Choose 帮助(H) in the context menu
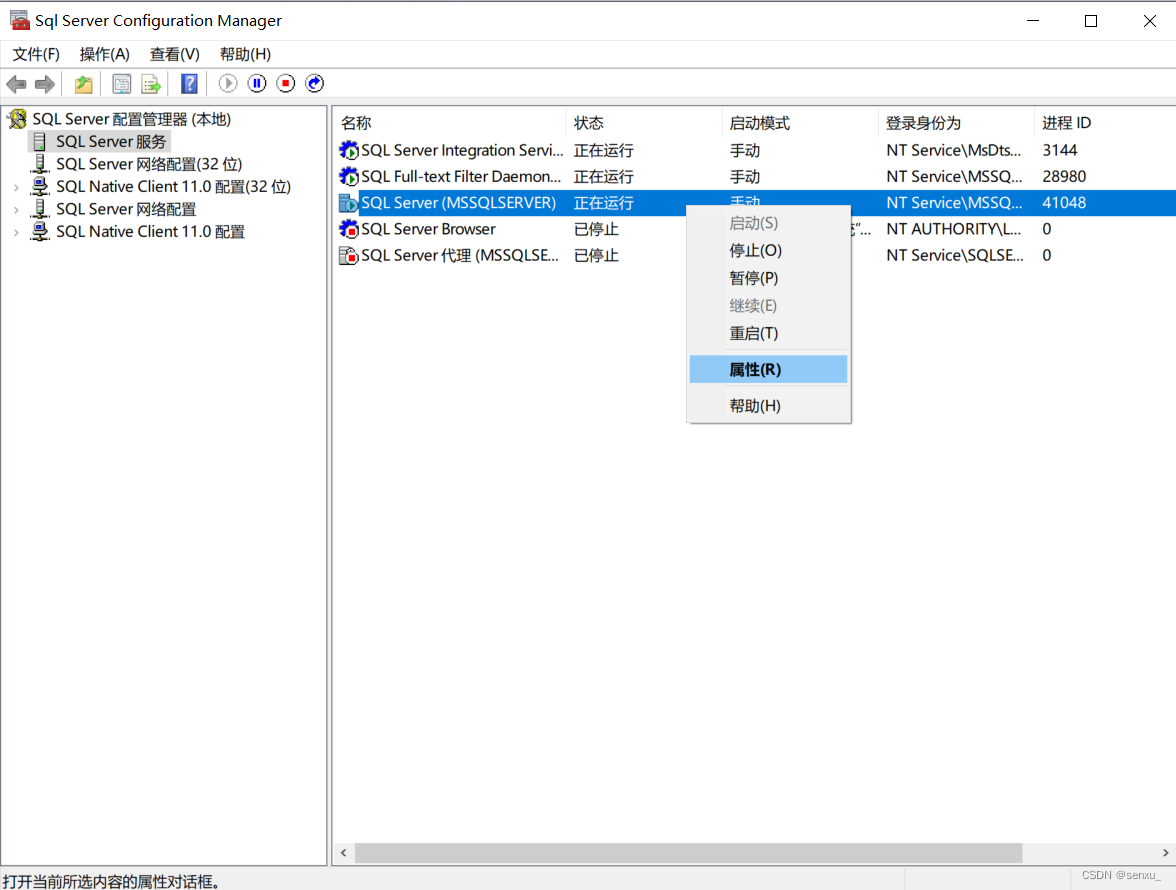 769,406
